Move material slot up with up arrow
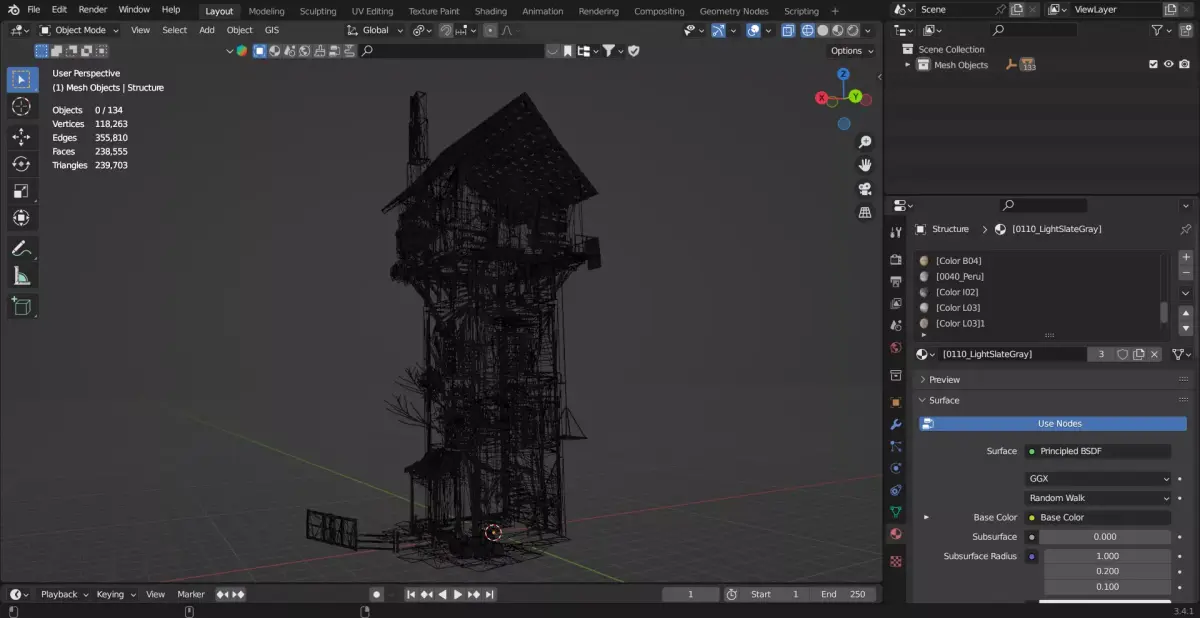Screen dimensions: 1200x618 click(x=1186, y=312)
